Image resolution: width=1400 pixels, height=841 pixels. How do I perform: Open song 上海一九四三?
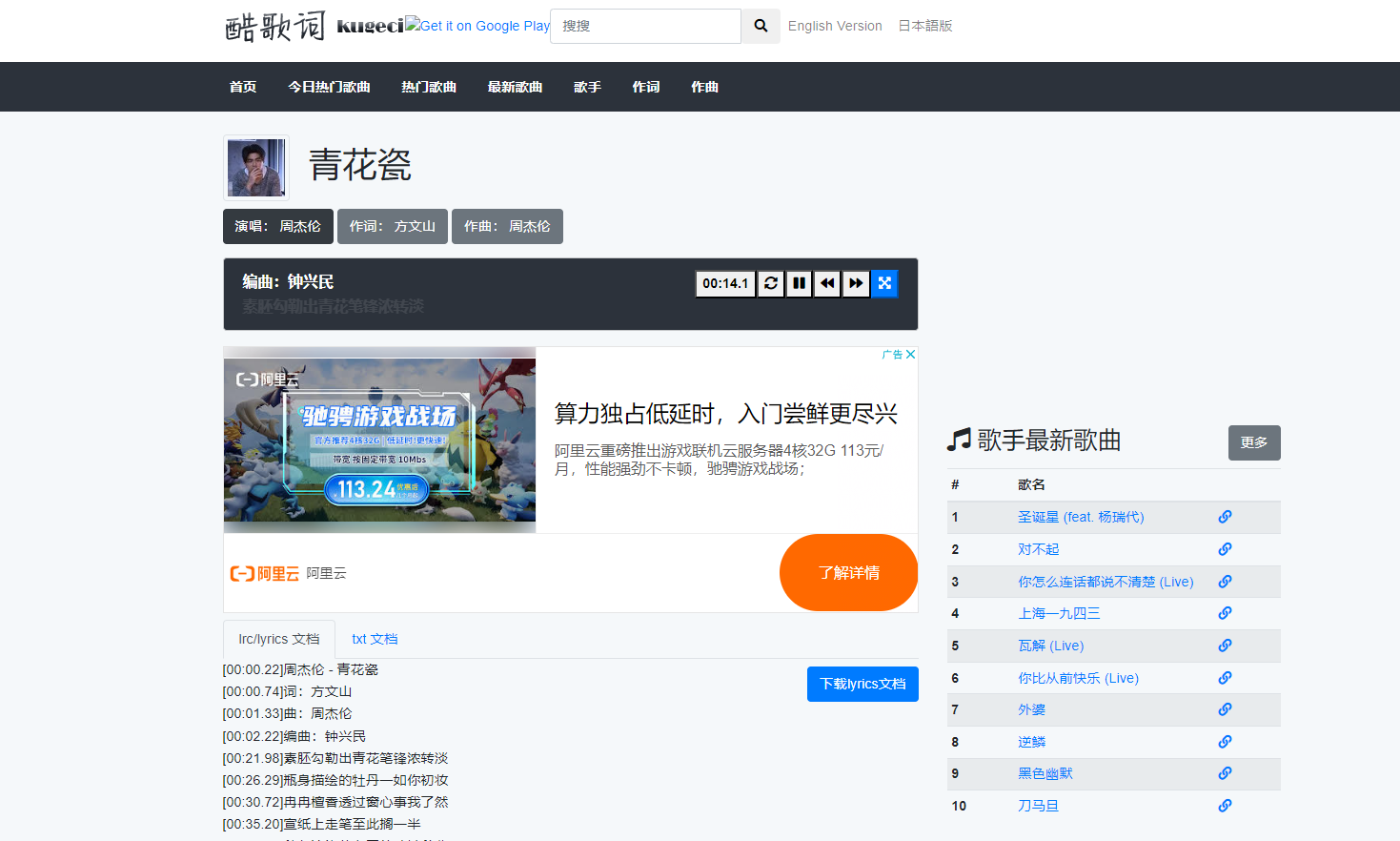[1059, 613]
